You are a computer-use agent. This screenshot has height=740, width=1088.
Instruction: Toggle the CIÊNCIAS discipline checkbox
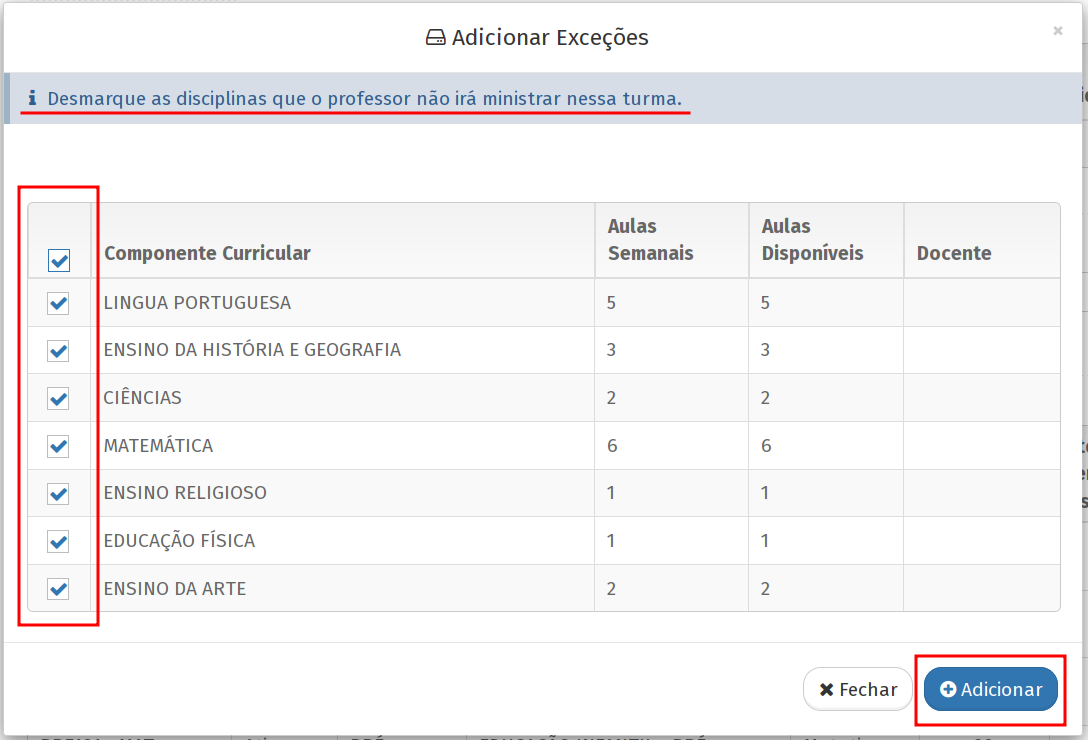(58, 399)
